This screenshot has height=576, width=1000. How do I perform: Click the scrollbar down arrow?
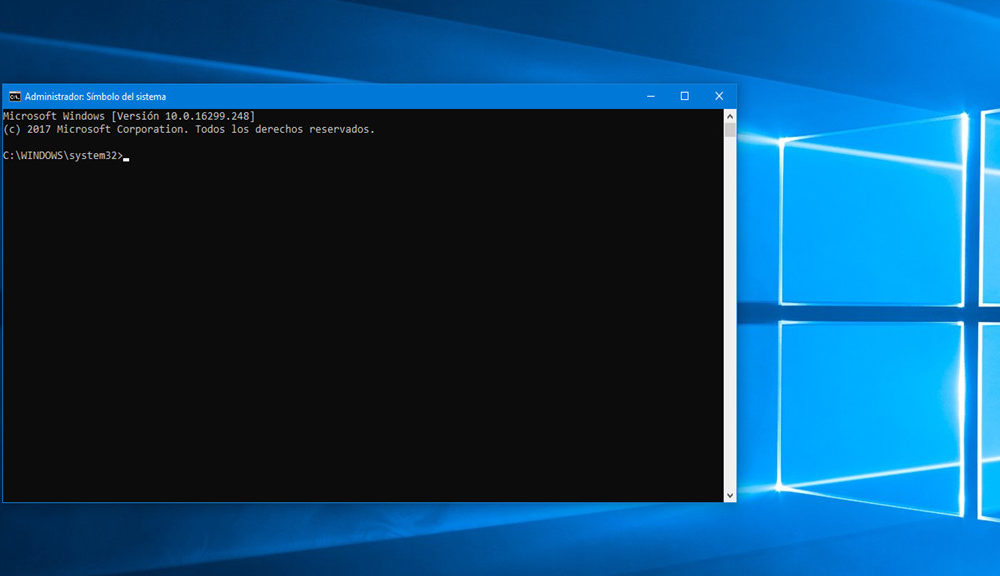tap(729, 492)
